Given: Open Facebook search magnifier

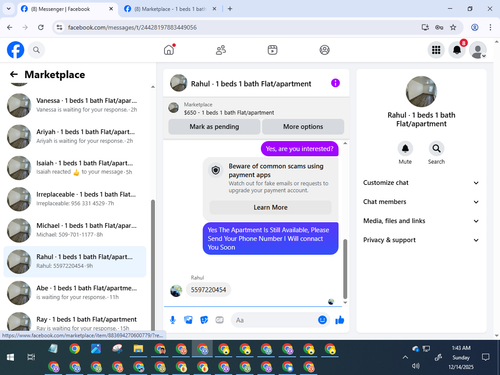Looking at the screenshot, I should (x=36, y=50).
